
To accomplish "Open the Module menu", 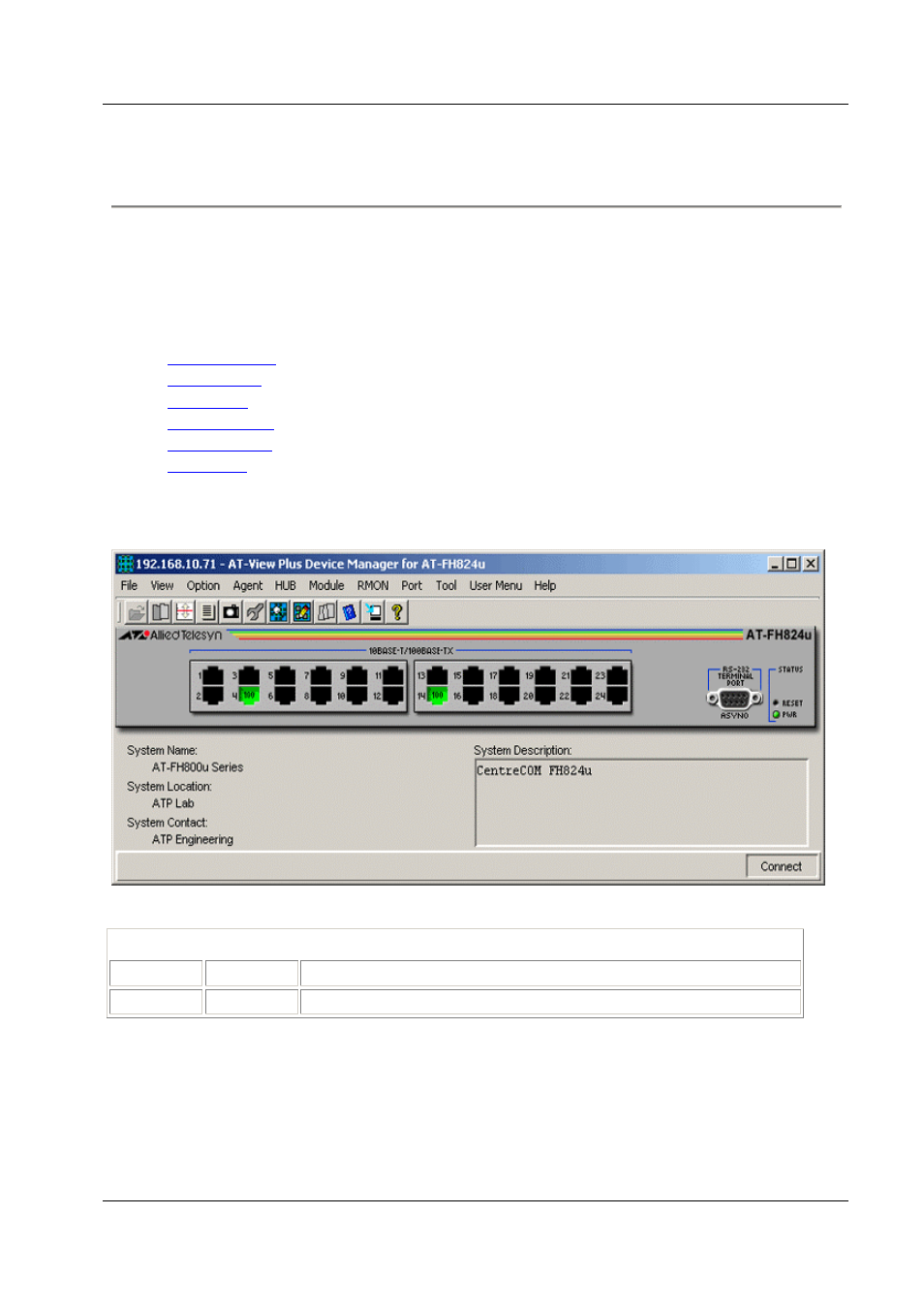I will click(x=326, y=586).
